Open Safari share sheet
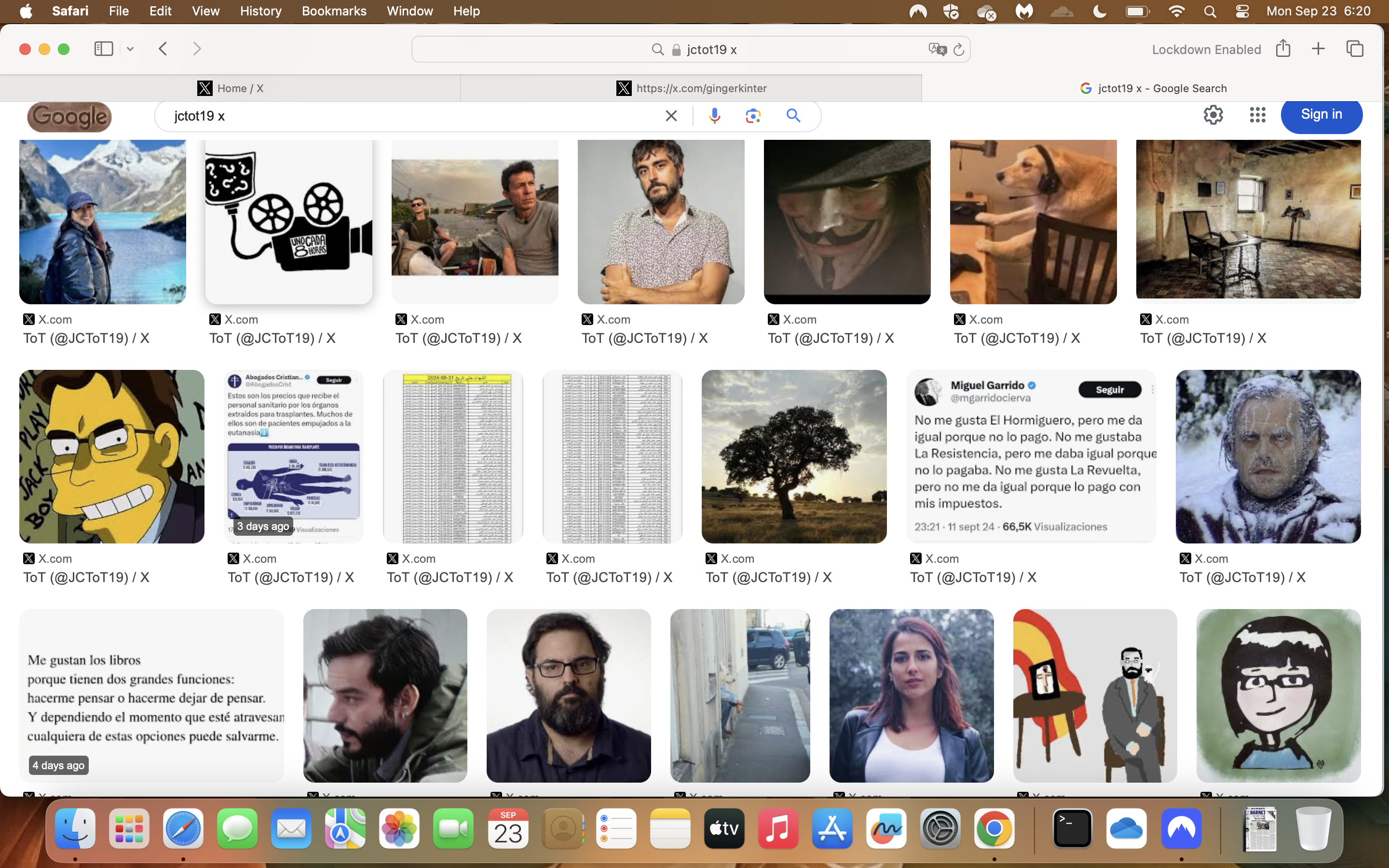Image resolution: width=1389 pixels, height=868 pixels. (1283, 49)
